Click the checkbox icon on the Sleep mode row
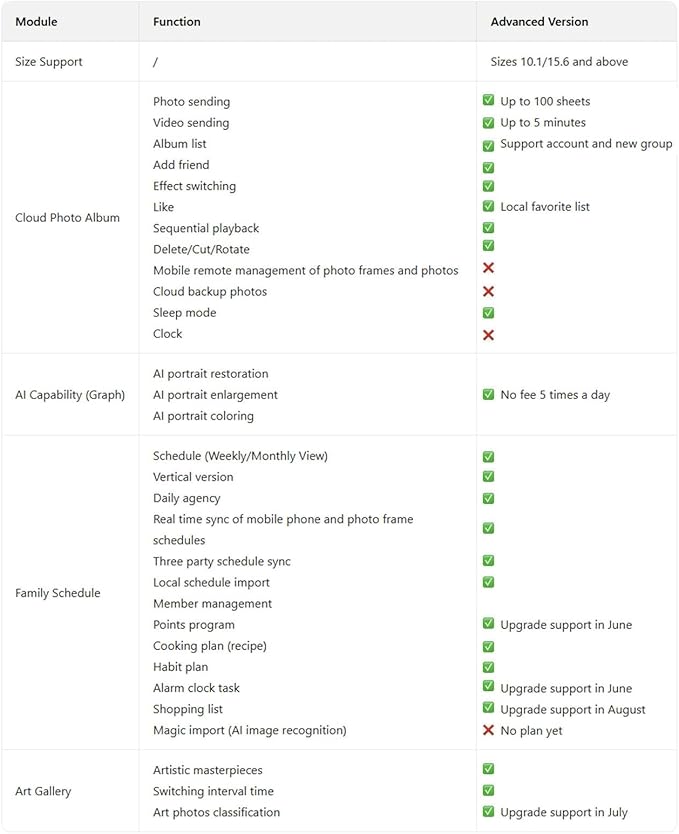 click(x=488, y=313)
